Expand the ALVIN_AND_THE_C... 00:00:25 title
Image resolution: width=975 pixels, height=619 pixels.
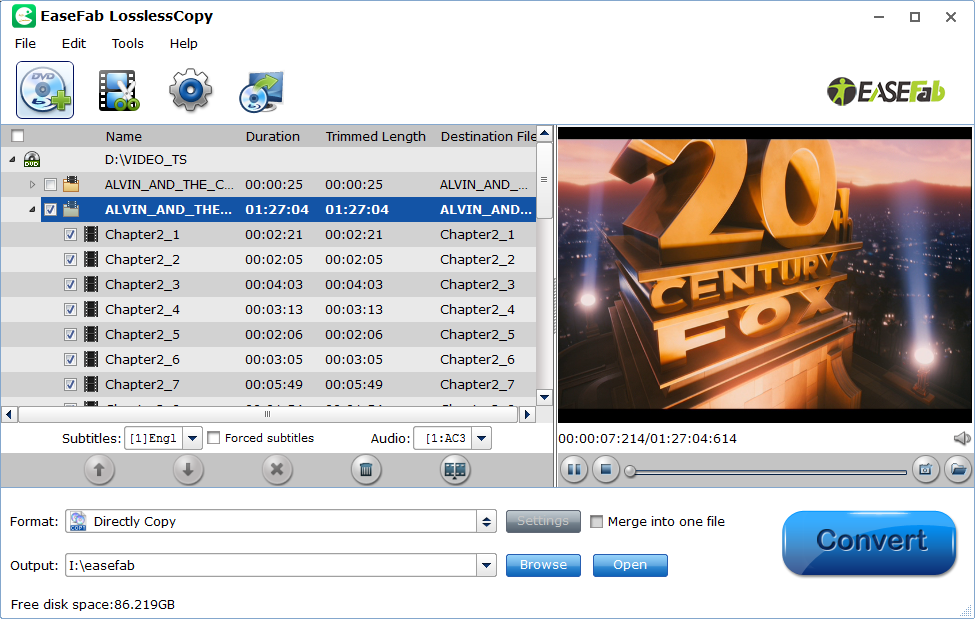32,185
